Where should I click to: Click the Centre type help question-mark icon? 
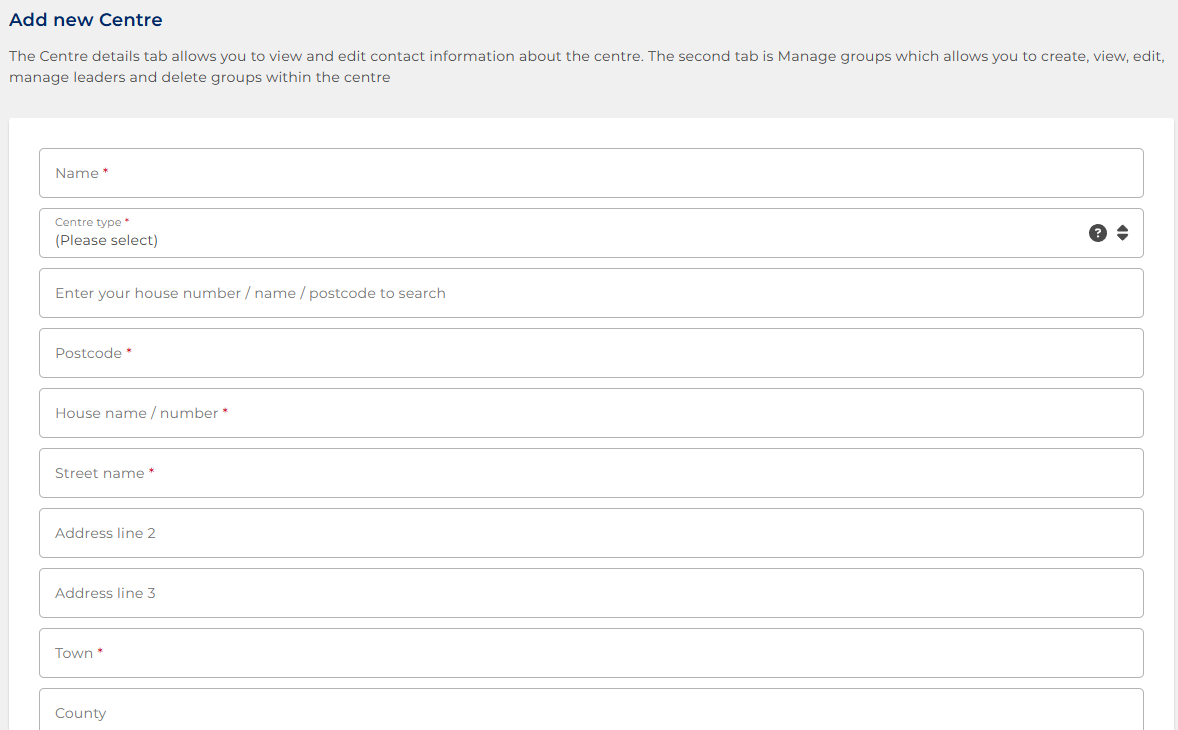click(1098, 233)
